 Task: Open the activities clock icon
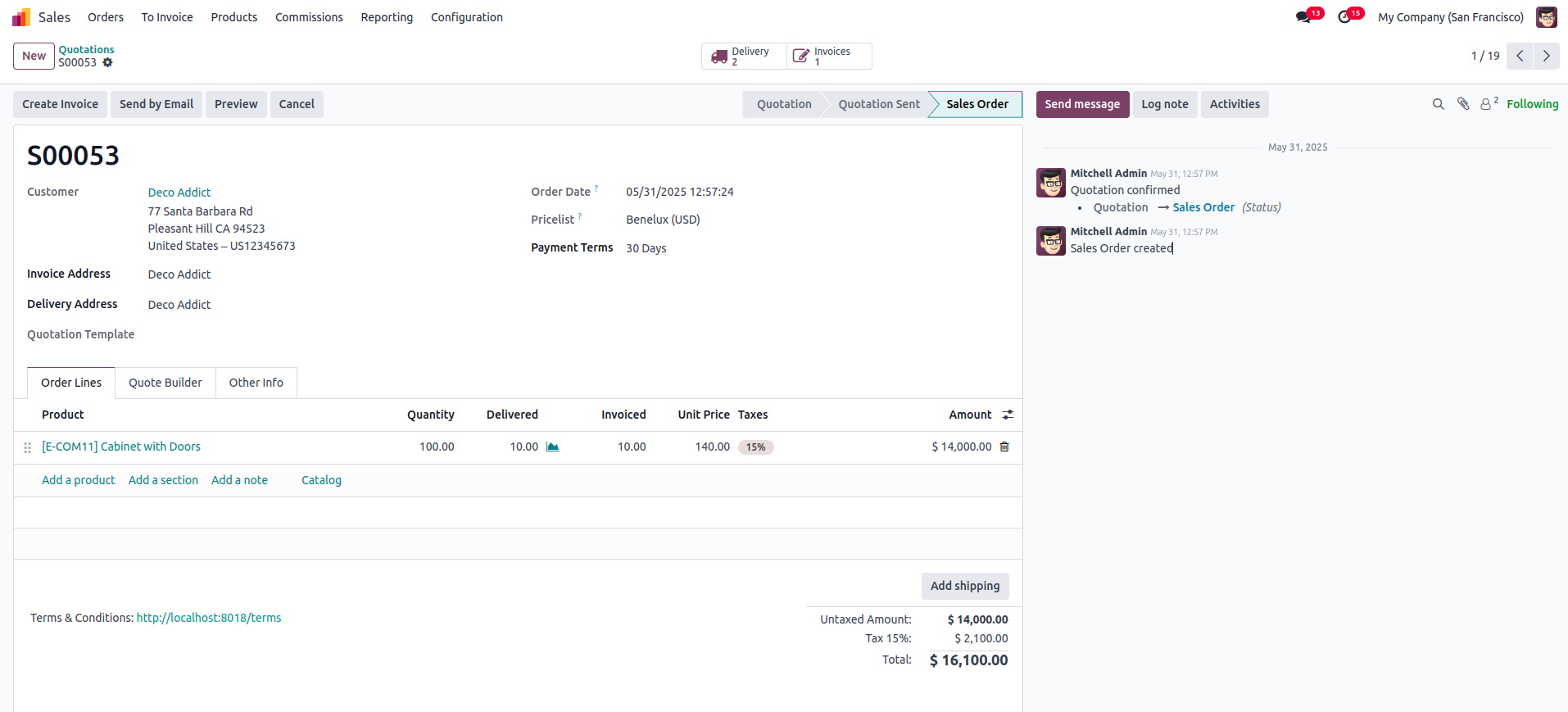(x=1344, y=17)
